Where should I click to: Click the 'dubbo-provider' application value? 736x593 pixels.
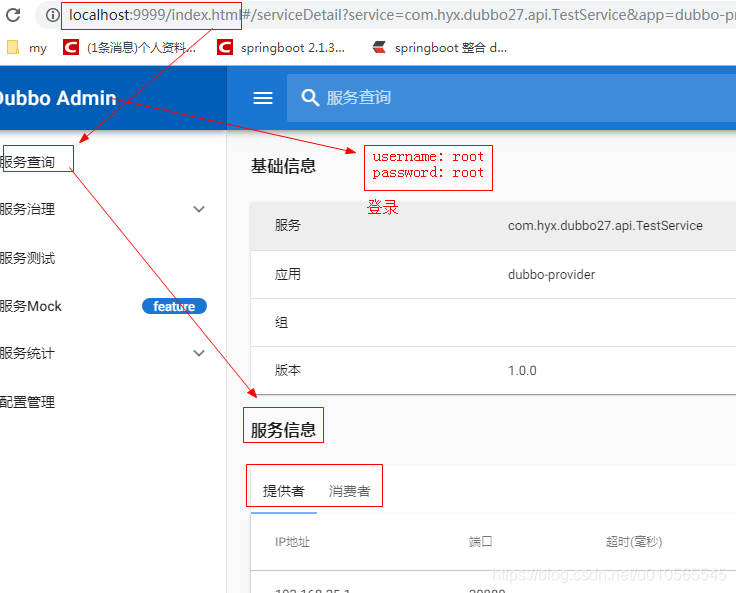point(552,275)
